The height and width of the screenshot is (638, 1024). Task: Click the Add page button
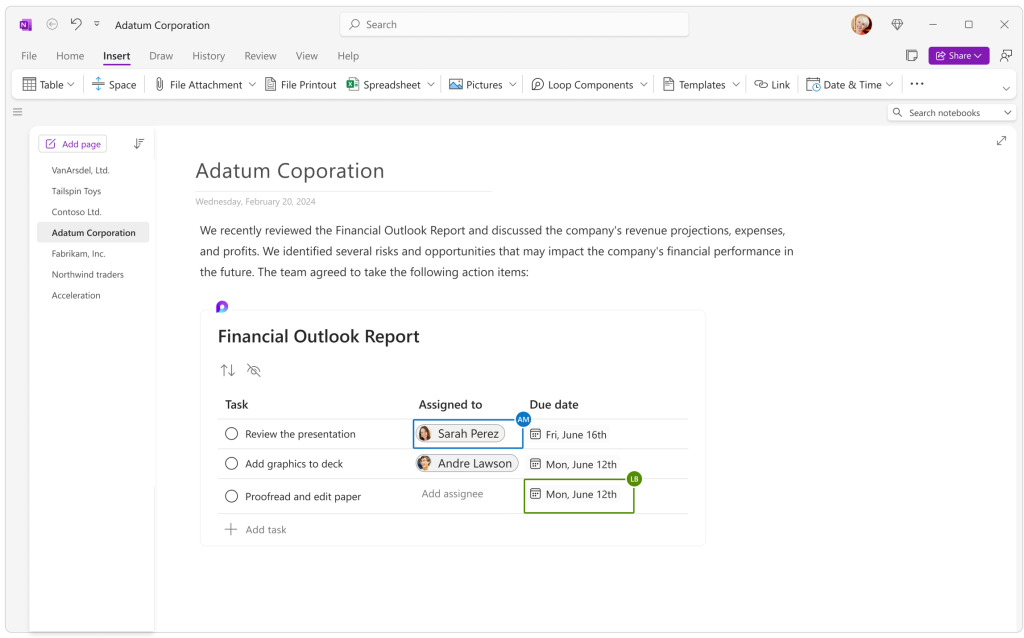[72, 144]
